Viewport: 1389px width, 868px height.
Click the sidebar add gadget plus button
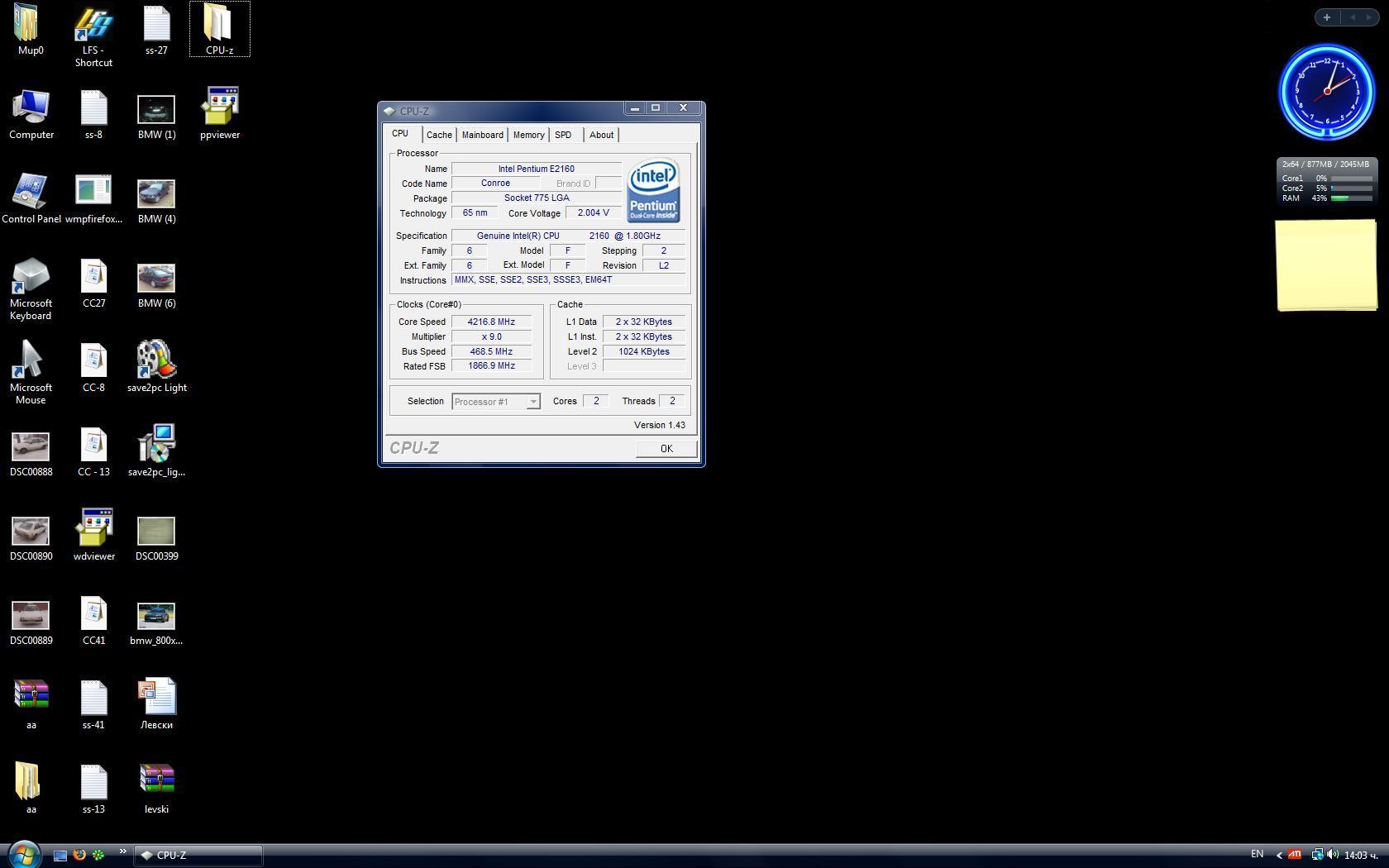coord(1327,17)
